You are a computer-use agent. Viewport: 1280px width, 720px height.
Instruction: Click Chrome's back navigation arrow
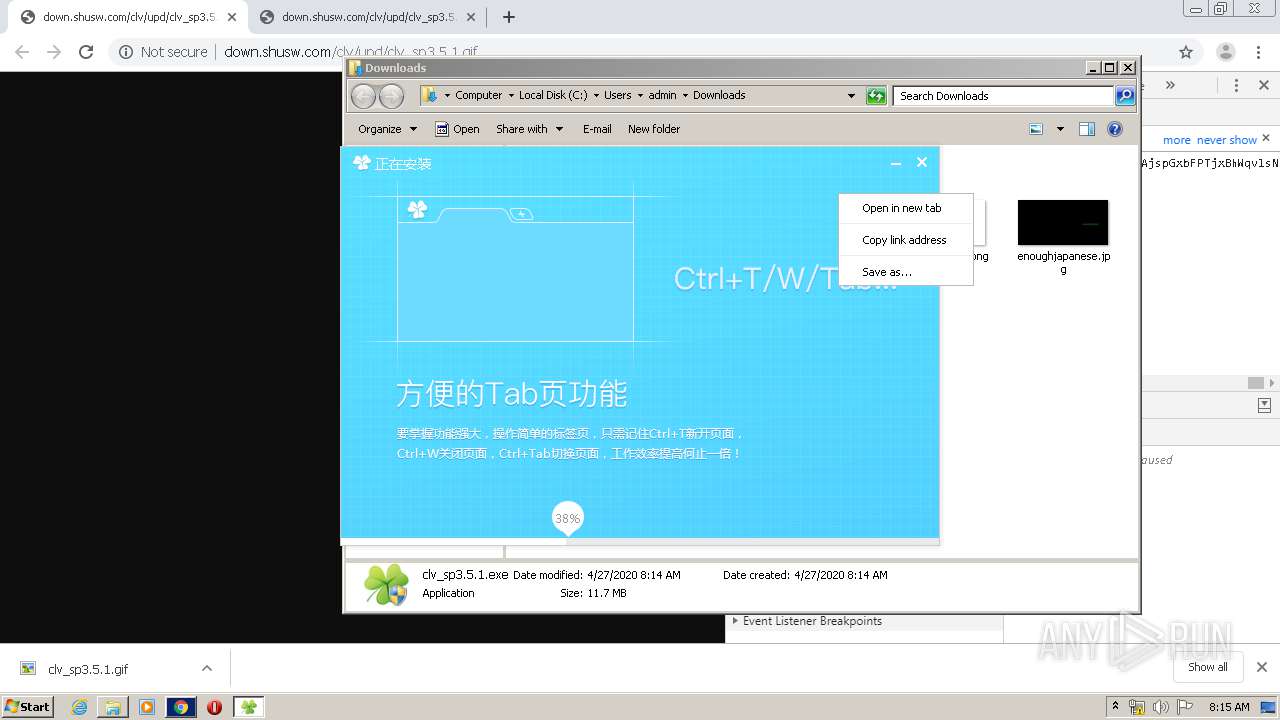pos(22,52)
